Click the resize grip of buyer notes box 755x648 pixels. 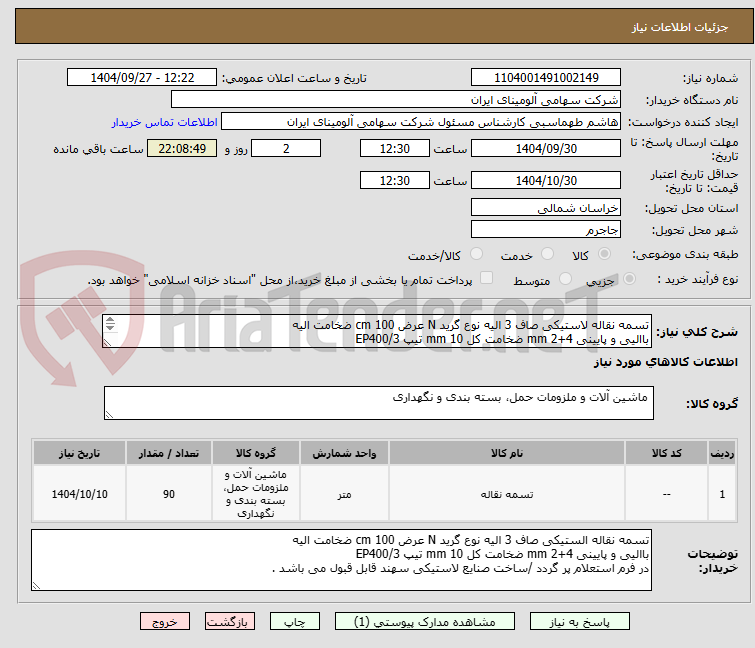pos(37,585)
